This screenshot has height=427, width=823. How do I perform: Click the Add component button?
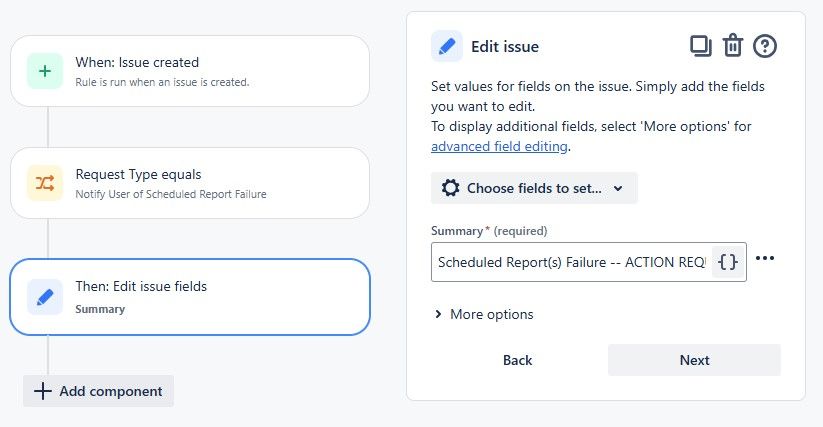coord(99,391)
